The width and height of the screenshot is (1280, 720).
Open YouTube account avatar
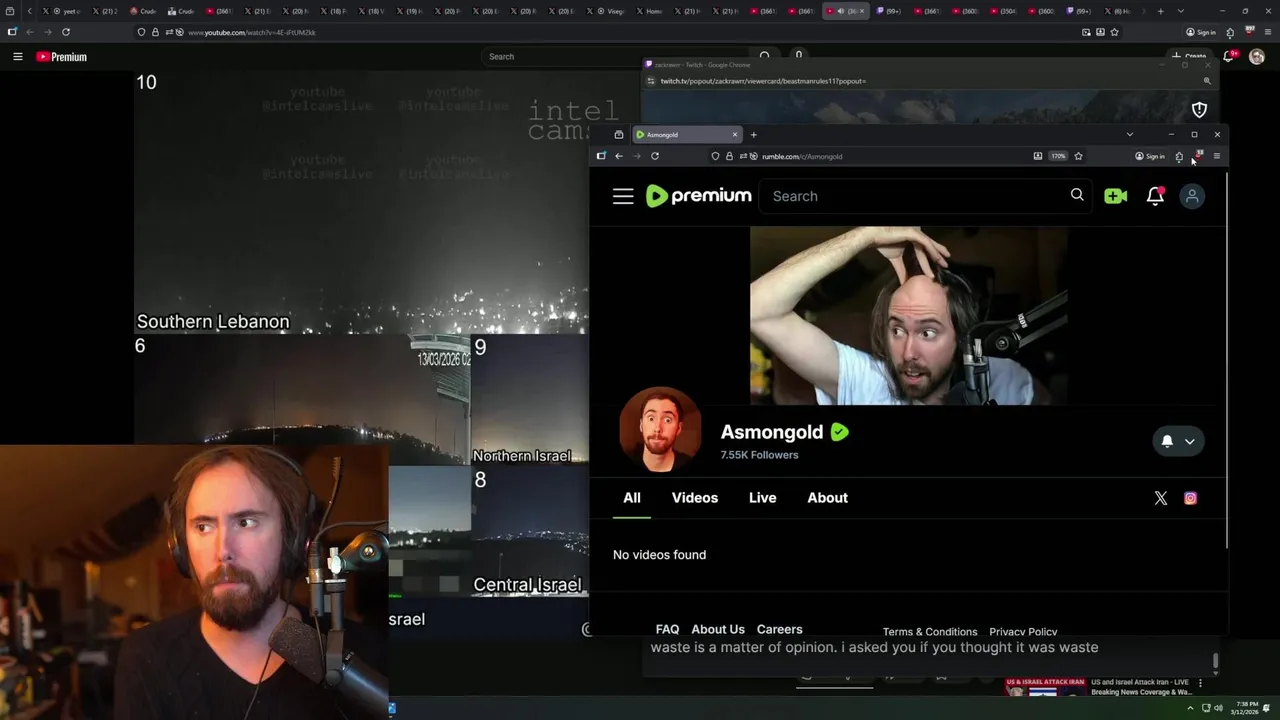tap(1257, 56)
